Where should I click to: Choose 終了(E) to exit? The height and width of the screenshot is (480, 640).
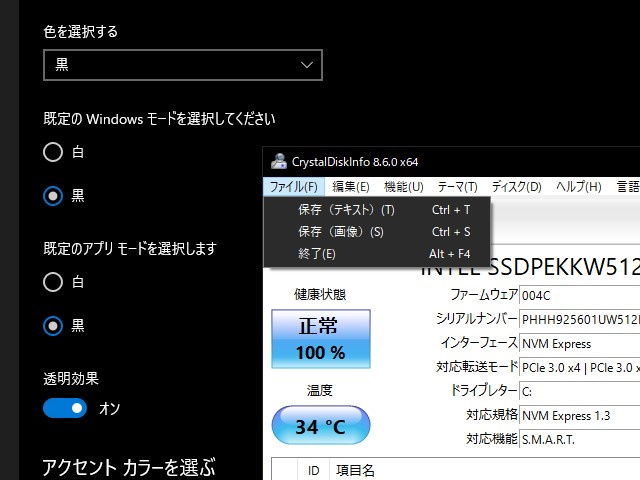(x=377, y=254)
